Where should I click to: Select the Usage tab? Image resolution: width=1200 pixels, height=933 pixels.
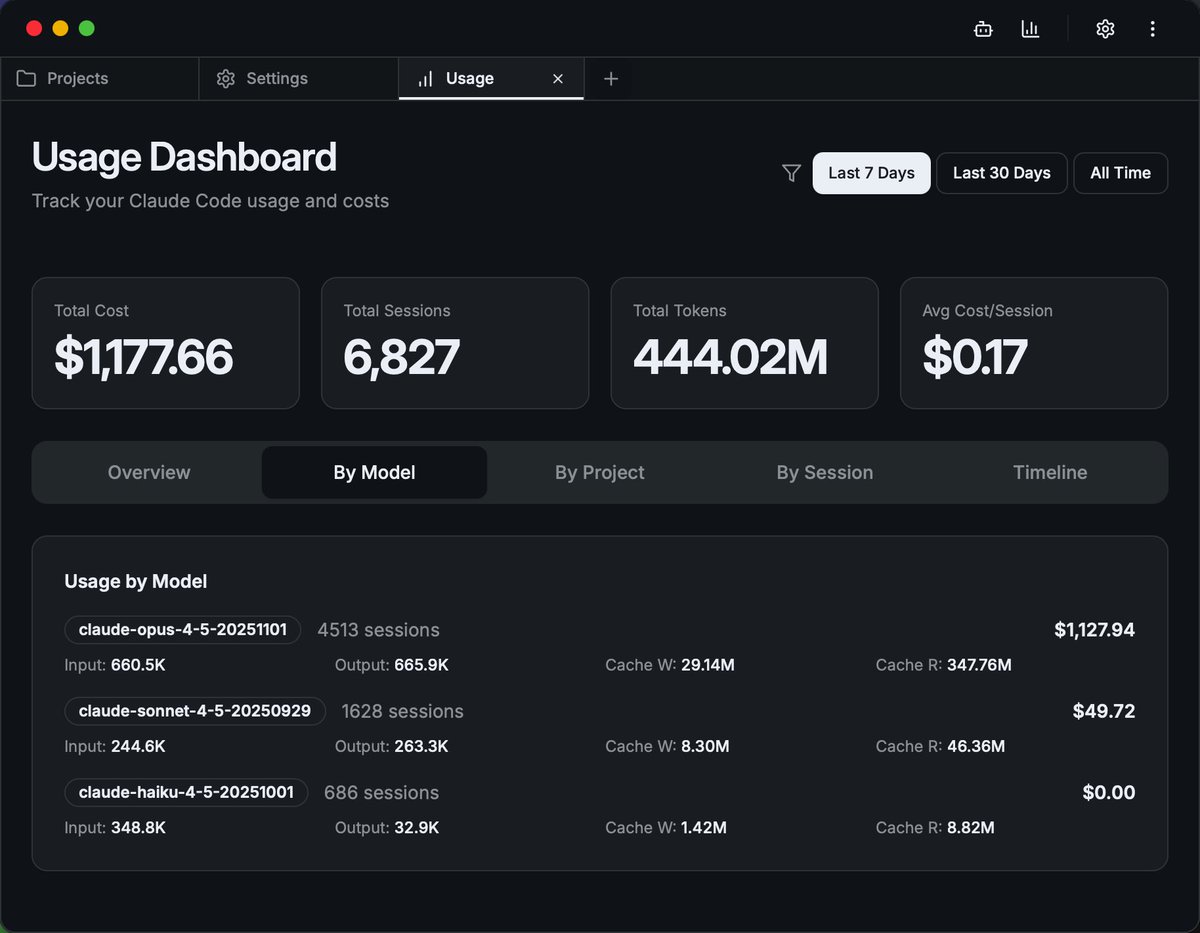tap(490, 79)
